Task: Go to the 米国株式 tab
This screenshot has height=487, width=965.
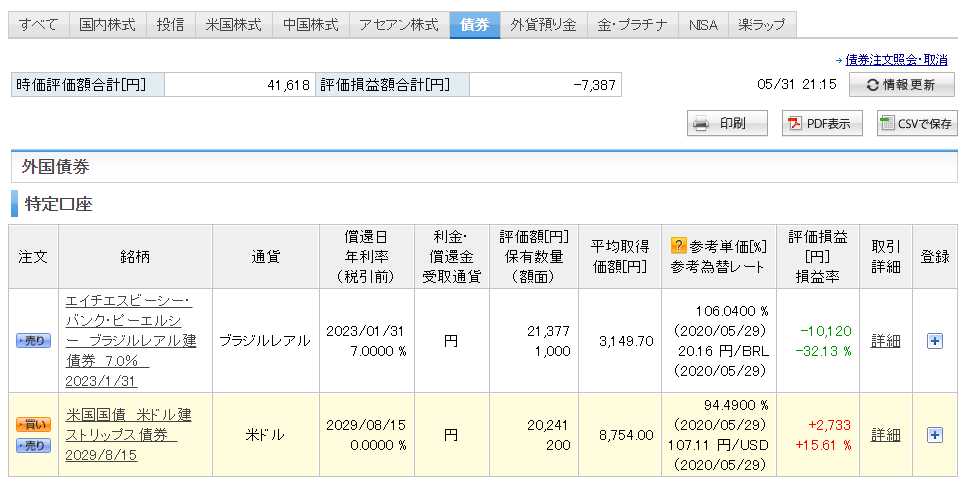Action: click(x=233, y=25)
